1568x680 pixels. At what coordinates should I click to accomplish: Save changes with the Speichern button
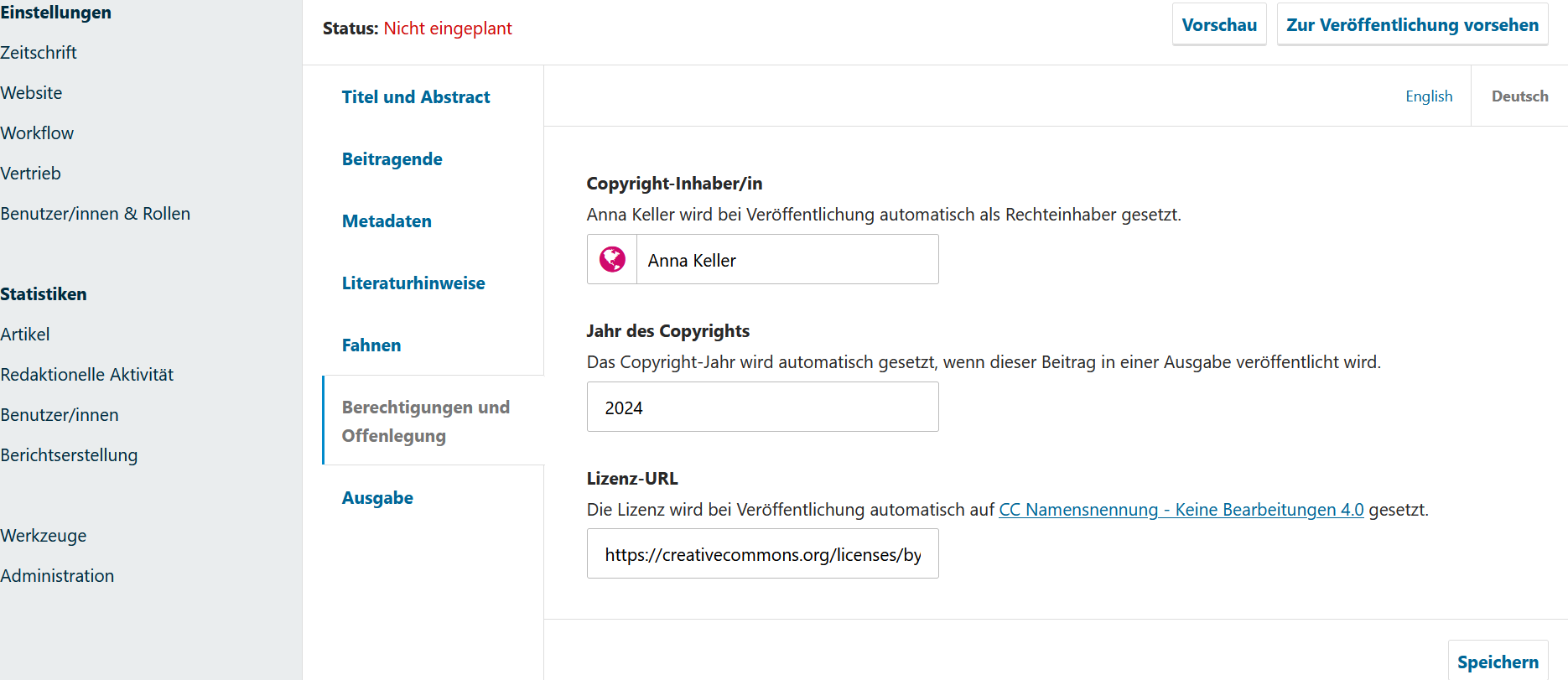click(1497, 662)
